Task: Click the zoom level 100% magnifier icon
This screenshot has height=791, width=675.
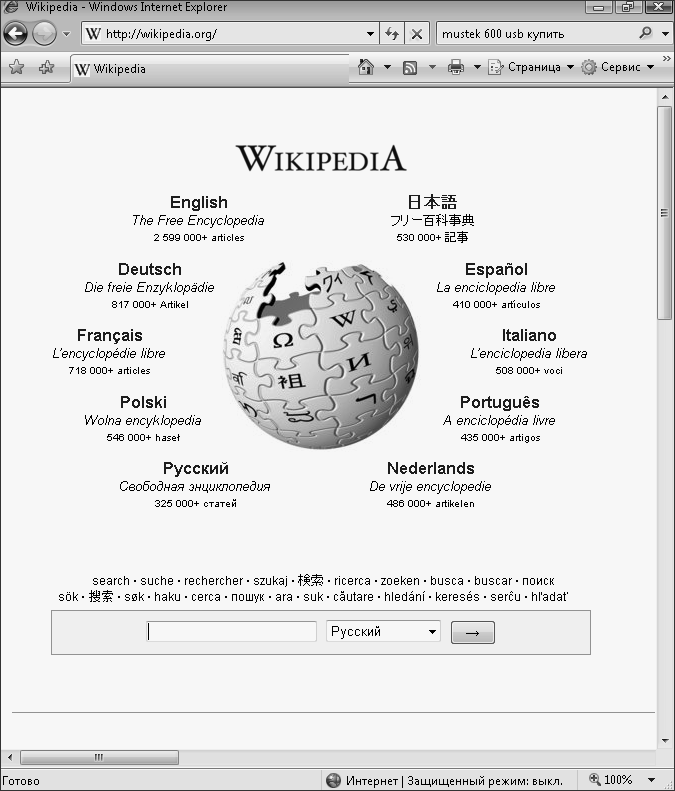Action: [x=595, y=779]
